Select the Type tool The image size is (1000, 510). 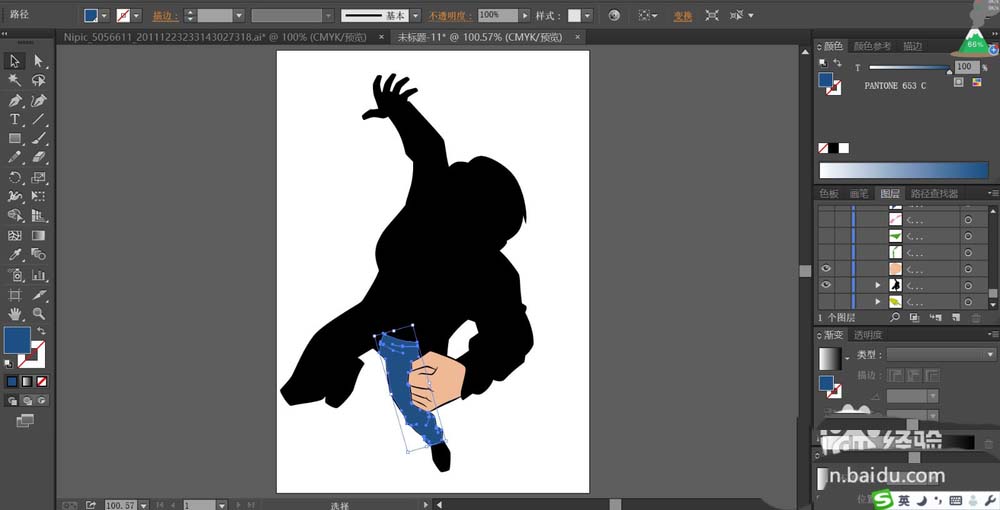point(15,119)
